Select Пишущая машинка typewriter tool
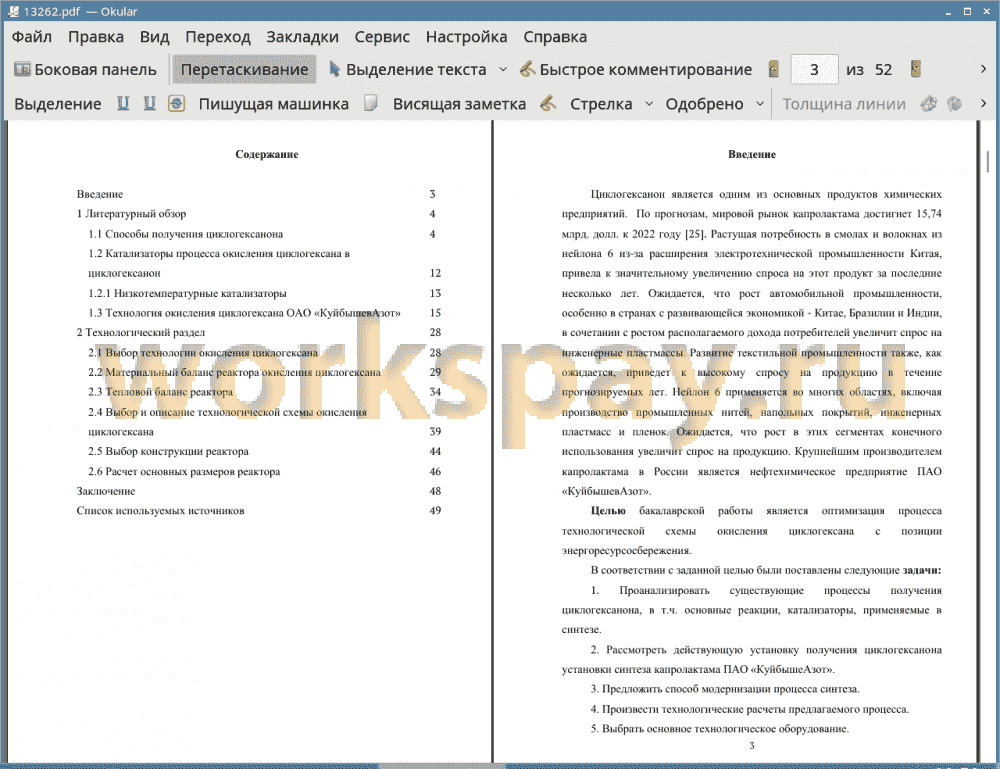1000x769 pixels. [274, 104]
